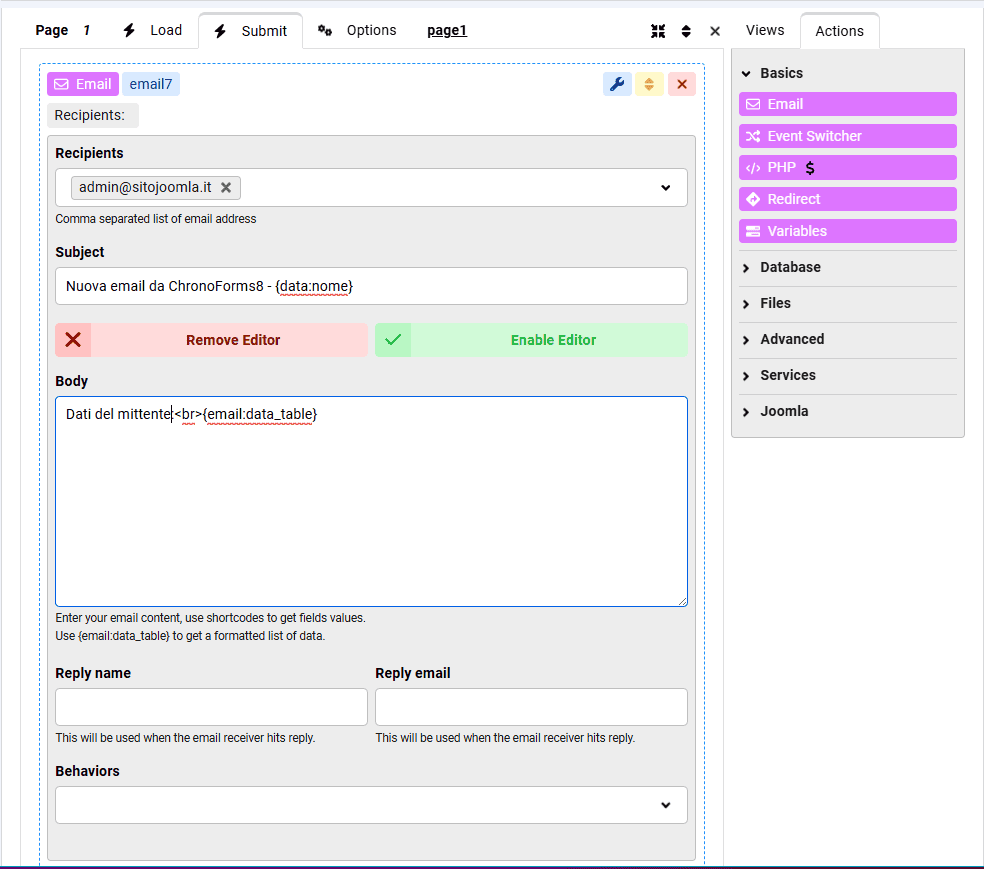This screenshot has height=869, width=984.
Task: Add a Variables action from Basics
Action: pyautogui.click(x=847, y=231)
